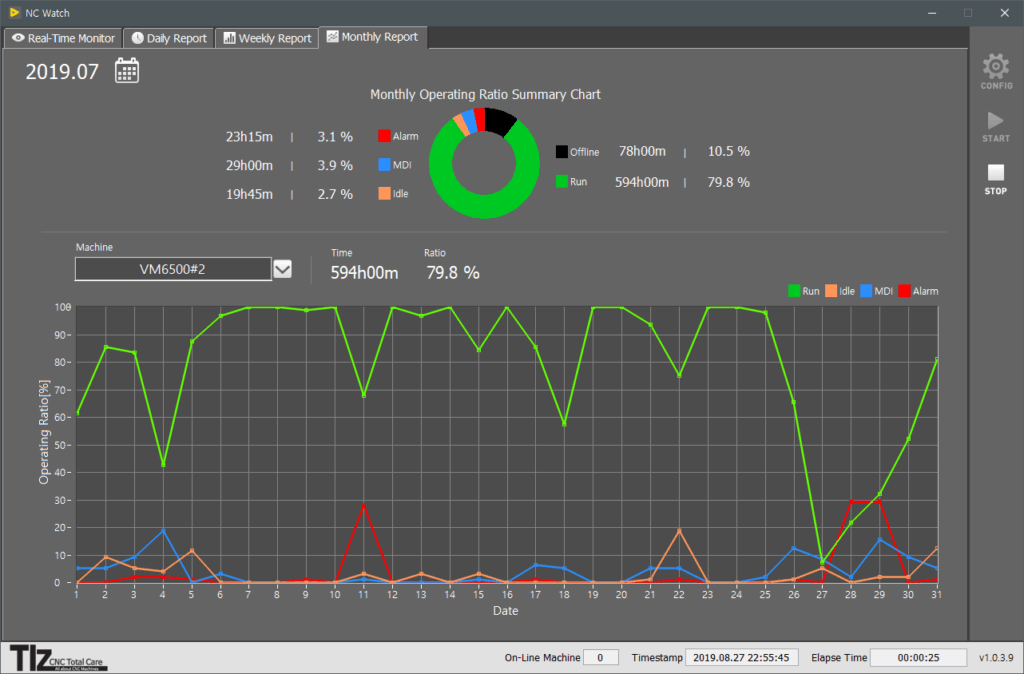The image size is (1024, 674).
Task: Click the black Offline legend swatch
Action: tap(562, 152)
